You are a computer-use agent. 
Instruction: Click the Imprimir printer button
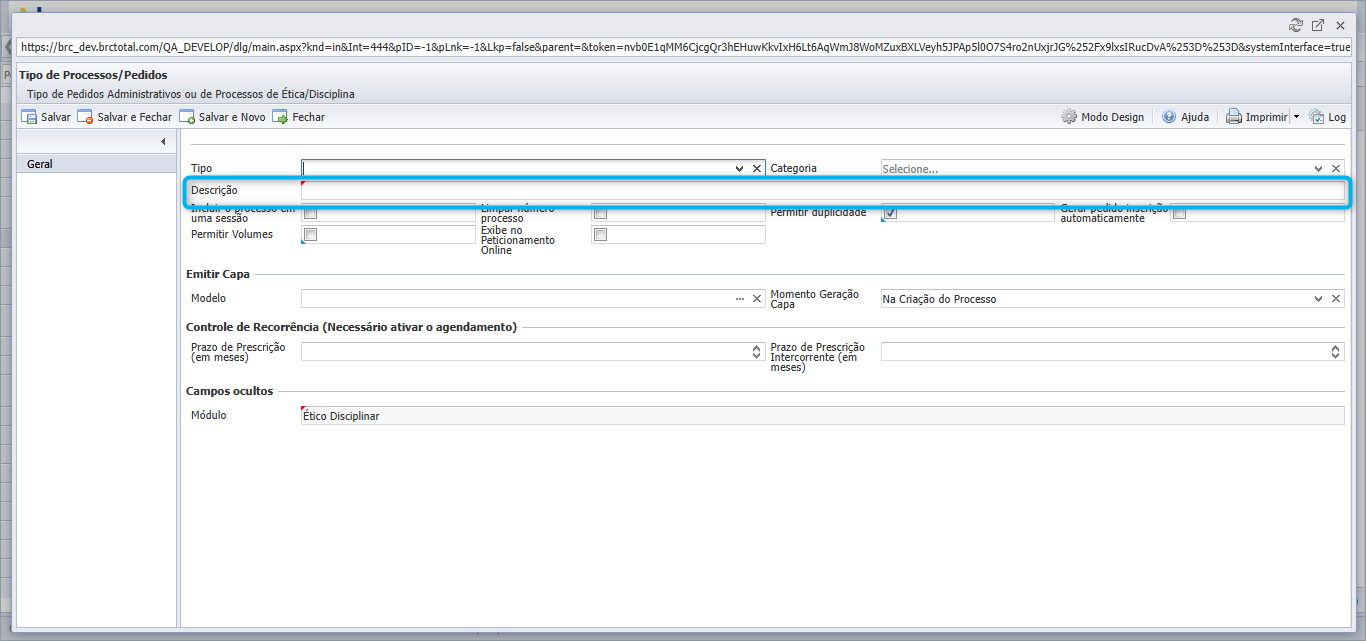pos(1257,117)
